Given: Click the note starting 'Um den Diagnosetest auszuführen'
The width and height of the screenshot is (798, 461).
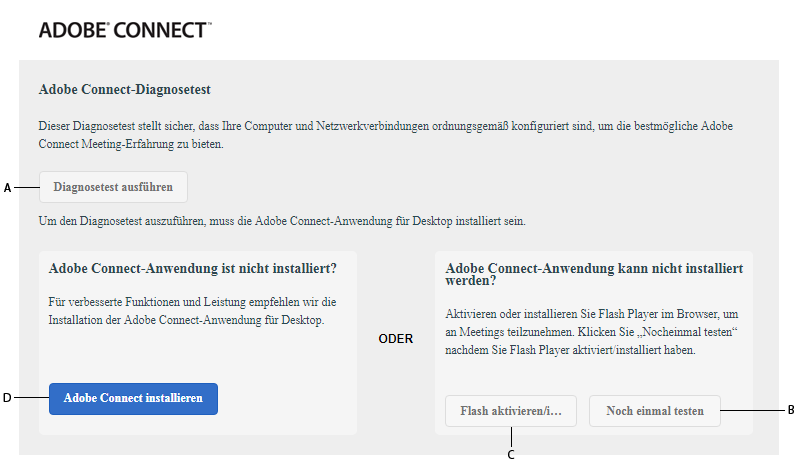Looking at the screenshot, I should coord(281,220).
